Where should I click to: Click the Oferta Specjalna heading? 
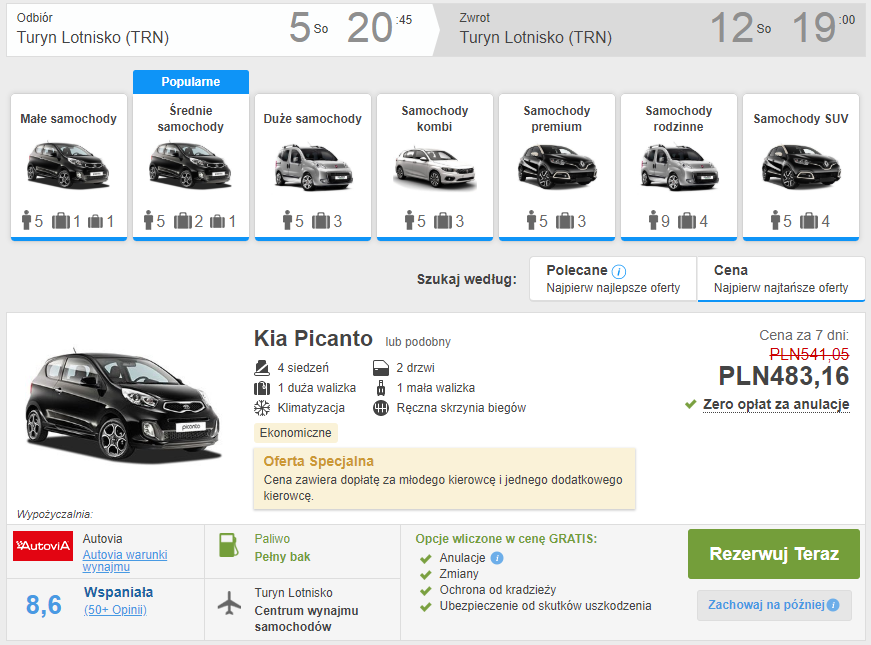[x=318, y=461]
